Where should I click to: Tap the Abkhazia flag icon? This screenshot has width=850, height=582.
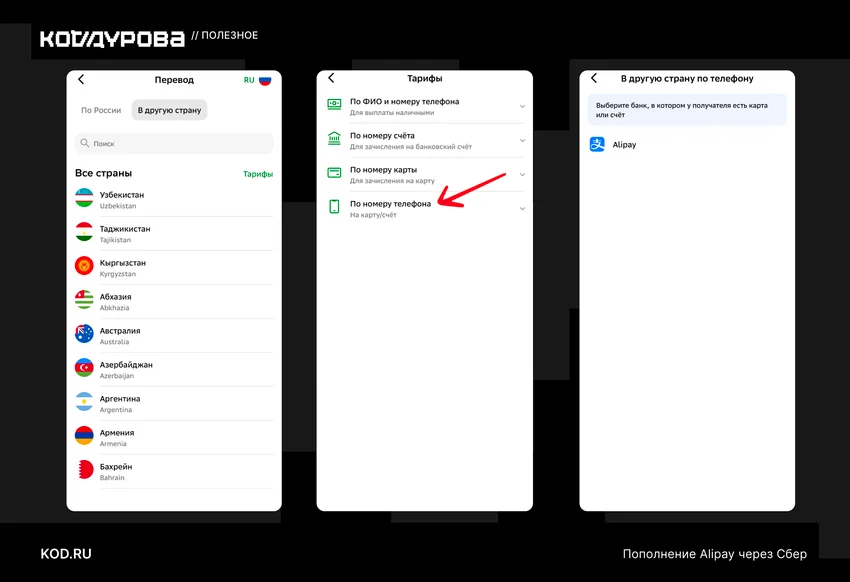(84, 300)
